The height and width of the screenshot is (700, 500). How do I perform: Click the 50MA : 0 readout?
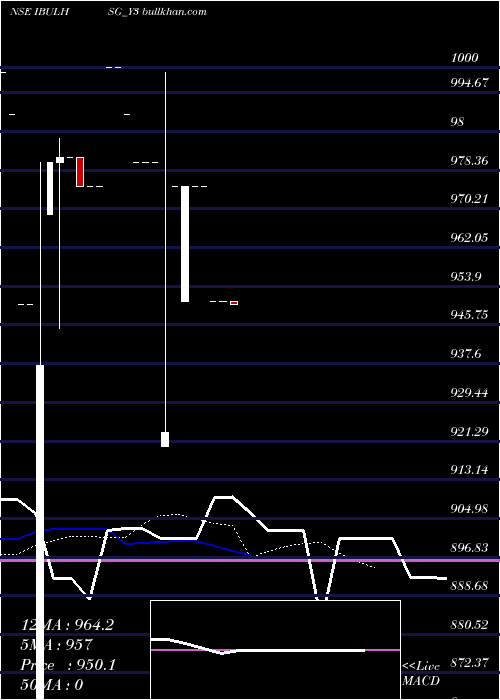point(52,685)
